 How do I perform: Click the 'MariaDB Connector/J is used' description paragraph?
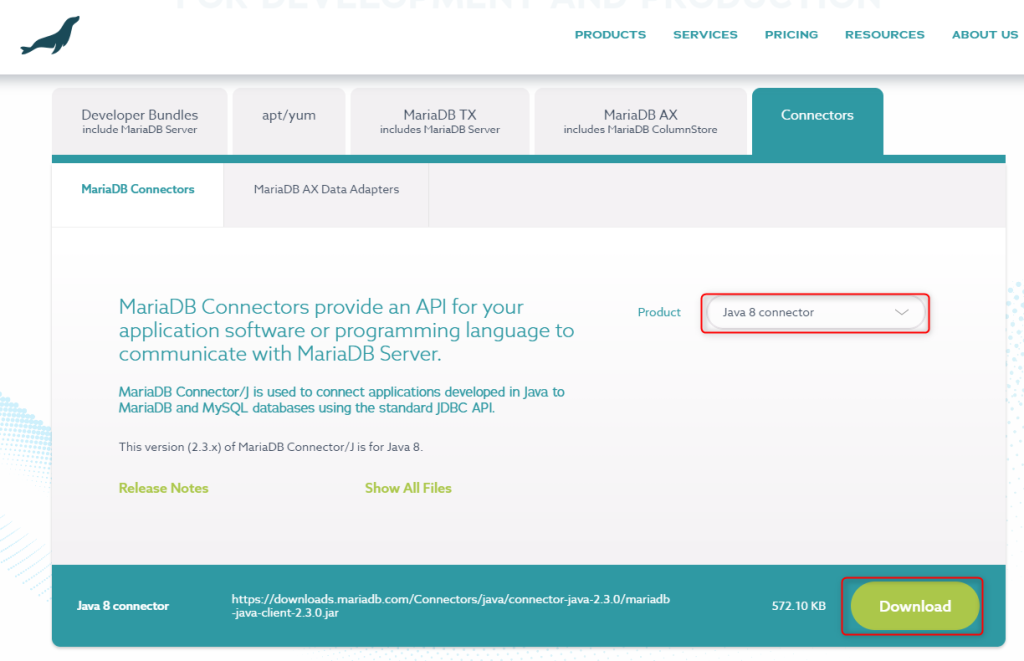click(342, 400)
